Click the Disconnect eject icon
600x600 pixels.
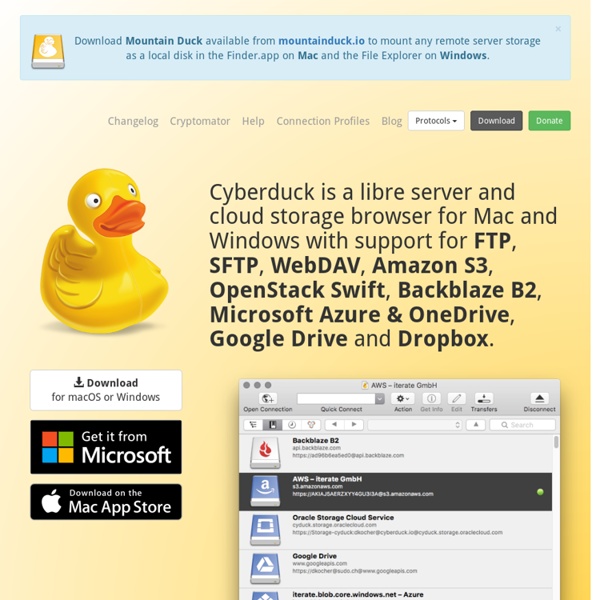540,399
